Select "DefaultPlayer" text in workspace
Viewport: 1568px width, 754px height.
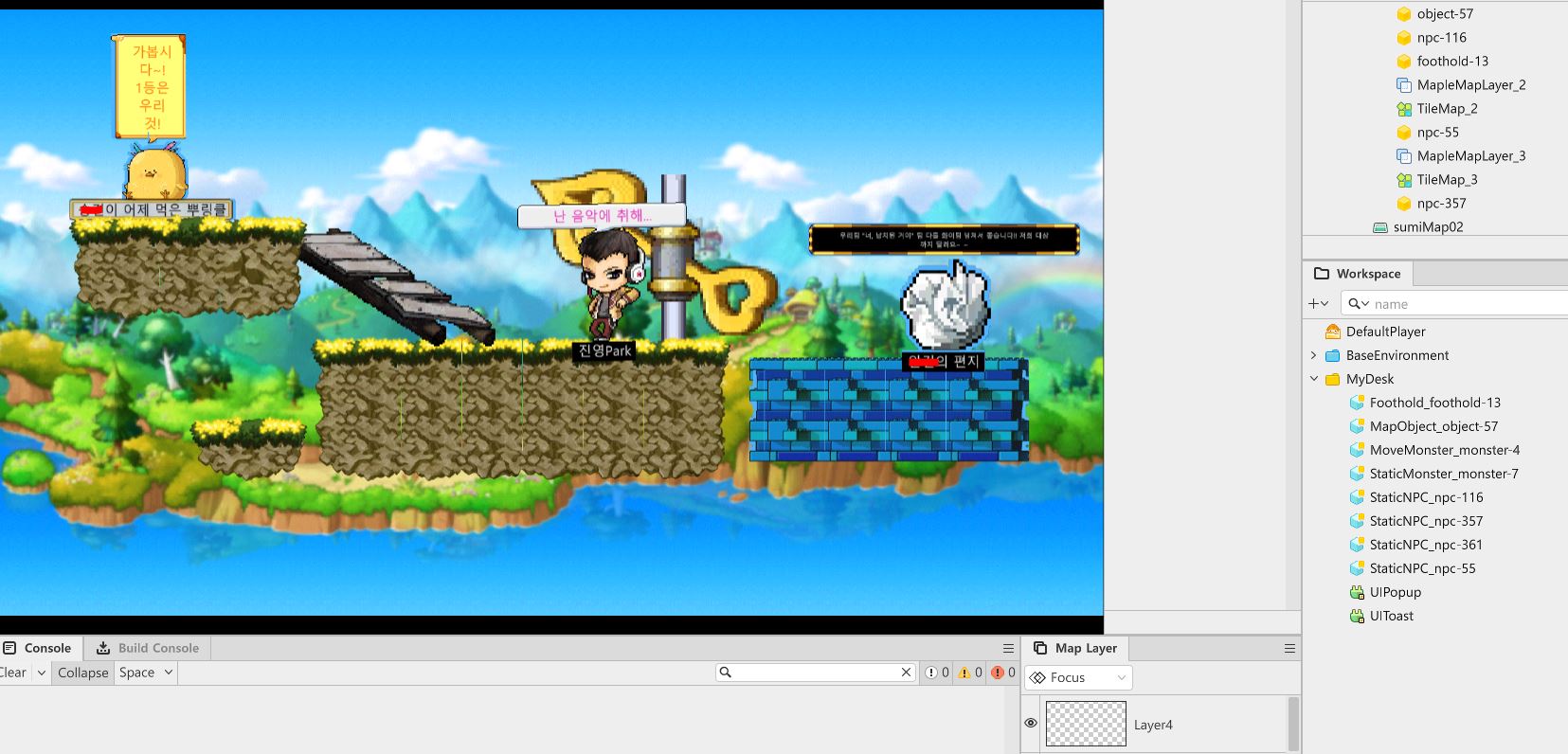pos(1385,332)
